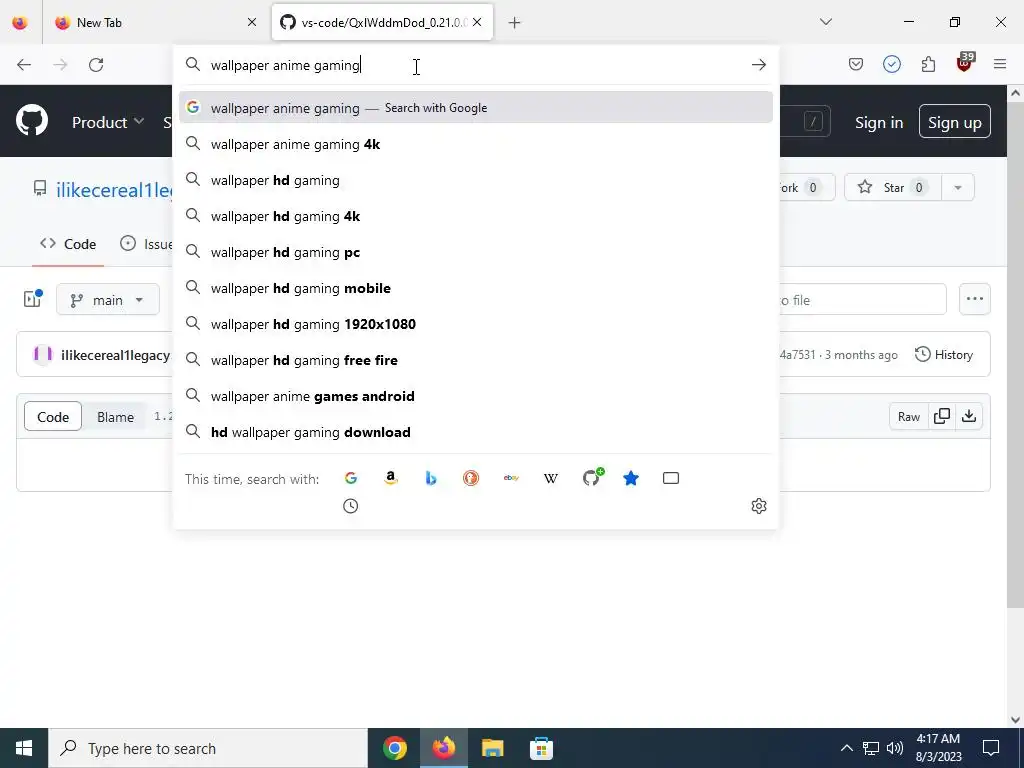Open Firefox View pinned icon
This screenshot has width=1024, height=768.
click(x=20, y=22)
